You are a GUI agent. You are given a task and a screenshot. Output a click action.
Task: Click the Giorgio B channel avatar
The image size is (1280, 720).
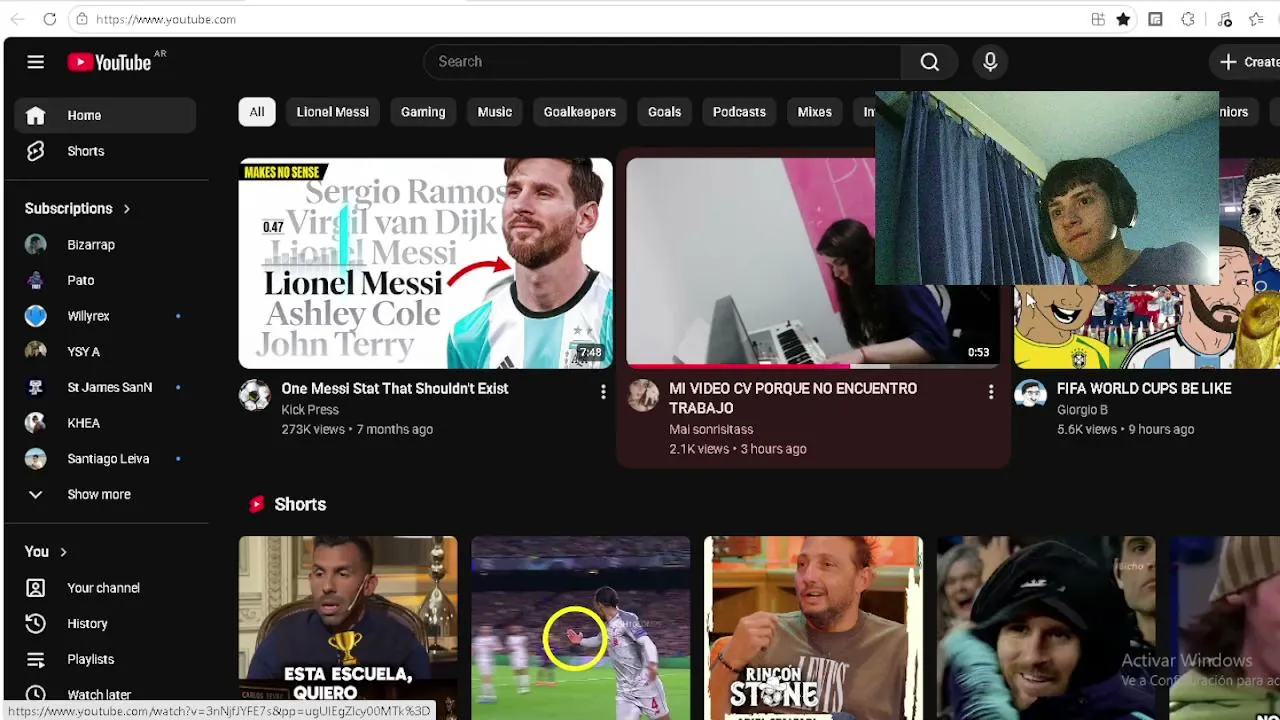click(1030, 395)
